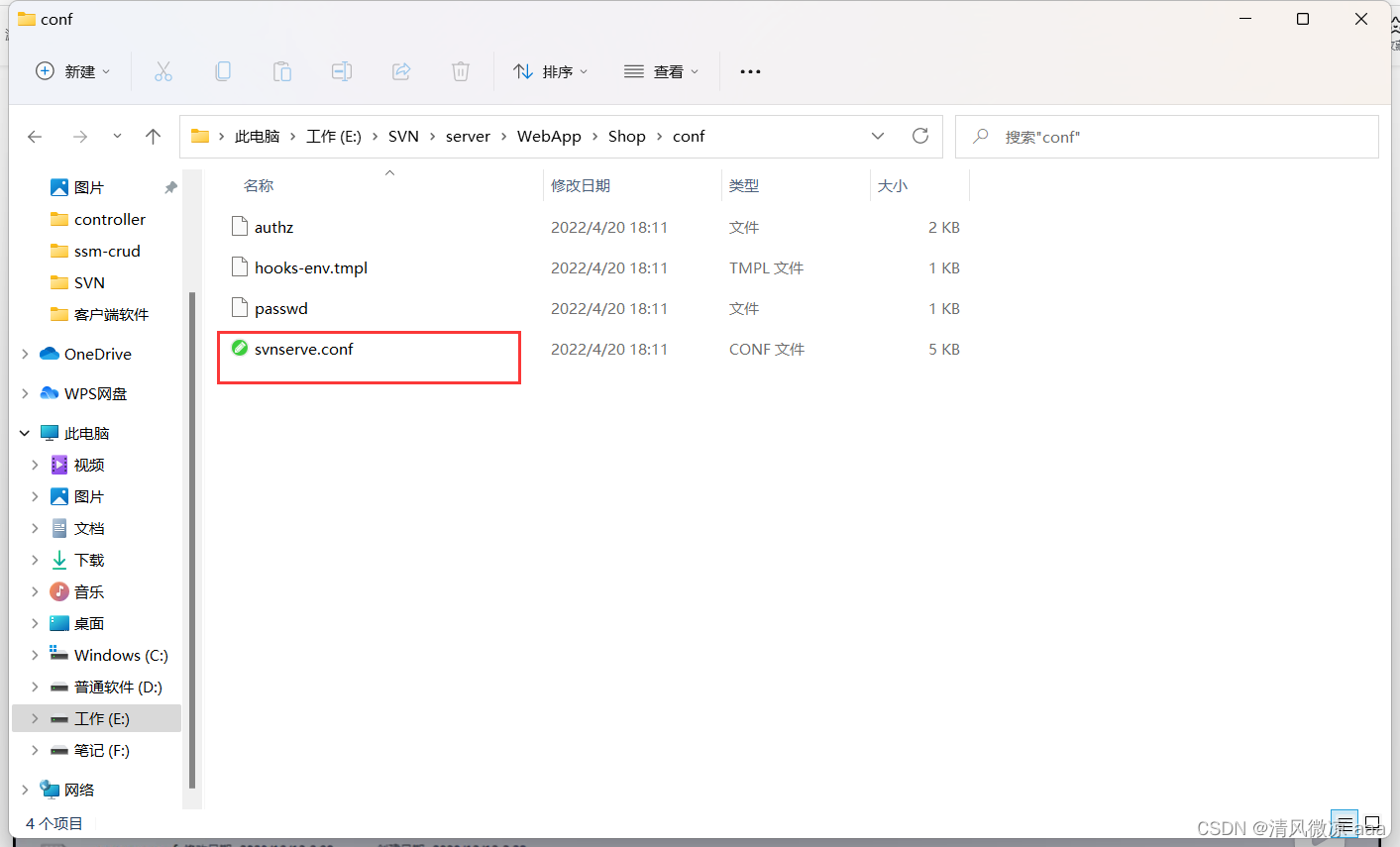Select the passwd file name

pyautogui.click(x=280, y=308)
